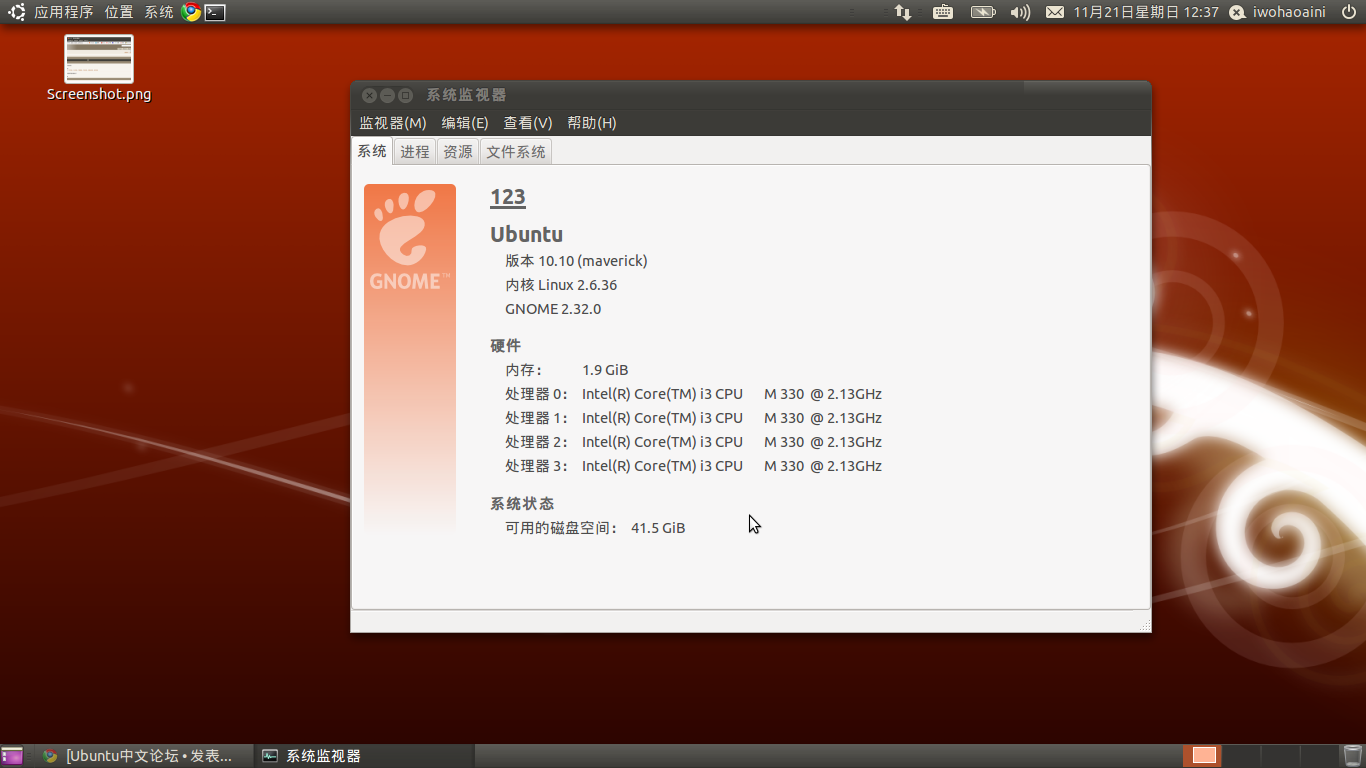Open the 监视器(M) menu
Viewport: 1366px width, 768px height.
click(393, 123)
